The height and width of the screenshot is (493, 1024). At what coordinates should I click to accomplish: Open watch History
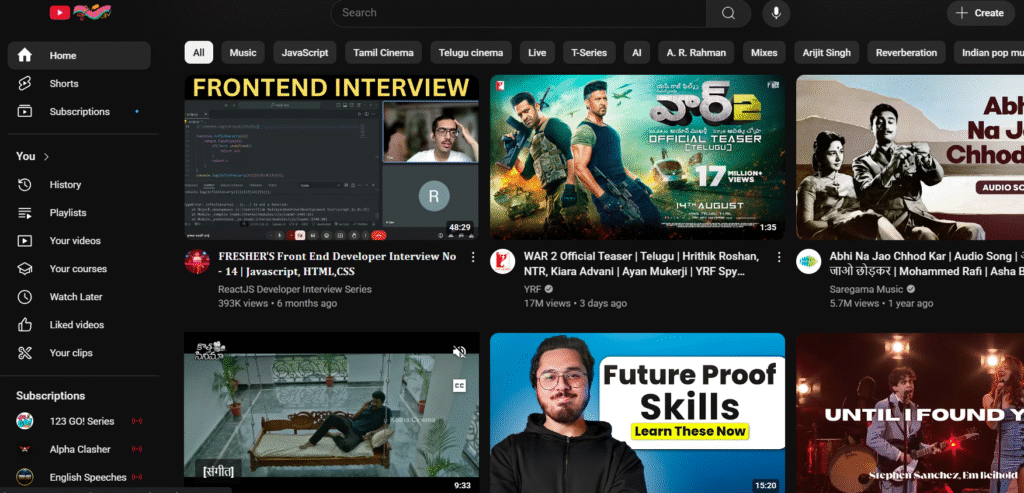click(79, 185)
